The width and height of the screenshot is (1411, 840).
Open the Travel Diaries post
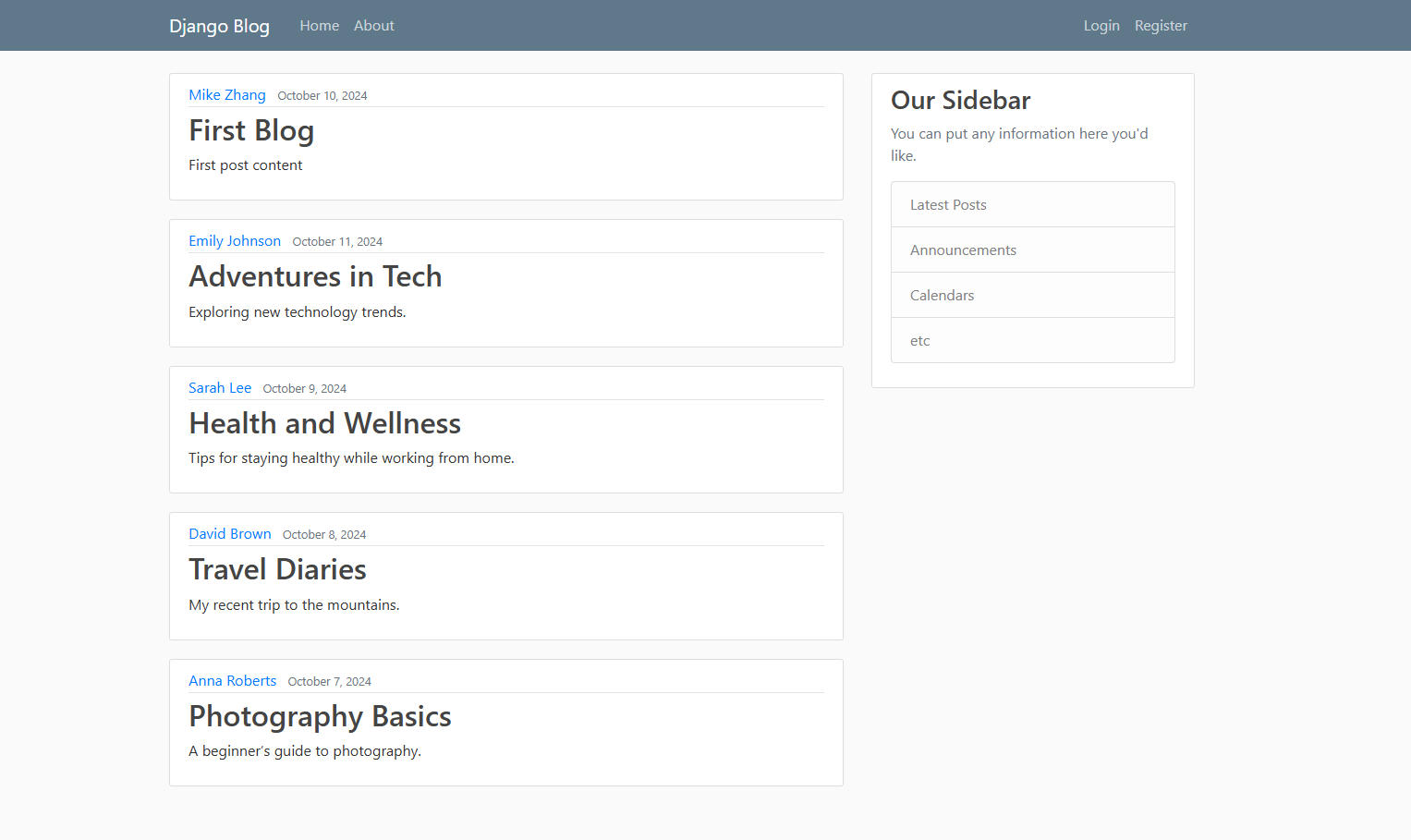coord(277,569)
